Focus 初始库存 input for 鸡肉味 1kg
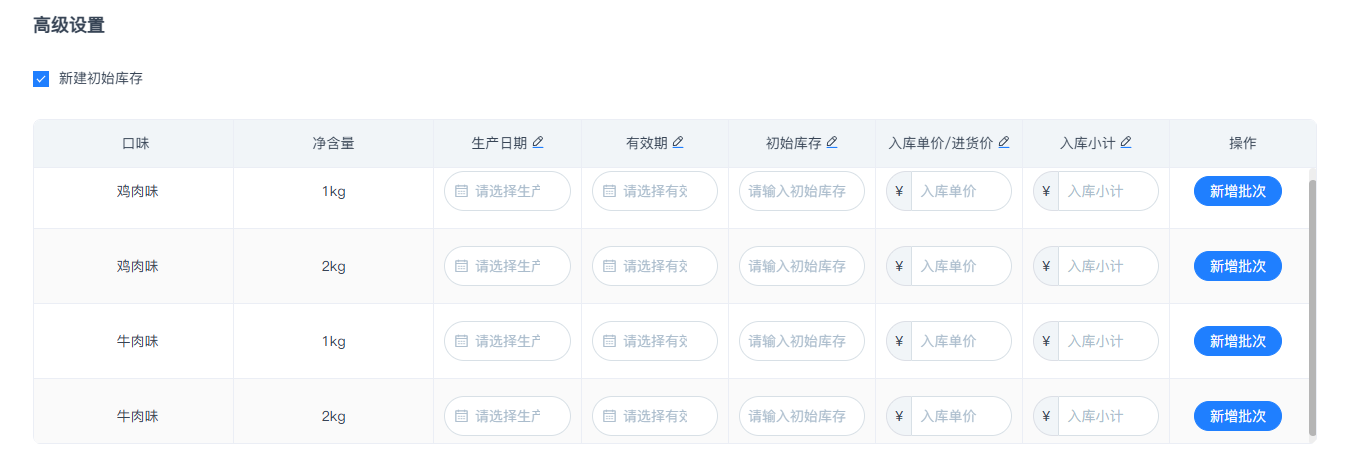The width and height of the screenshot is (1370, 460). [x=801, y=191]
